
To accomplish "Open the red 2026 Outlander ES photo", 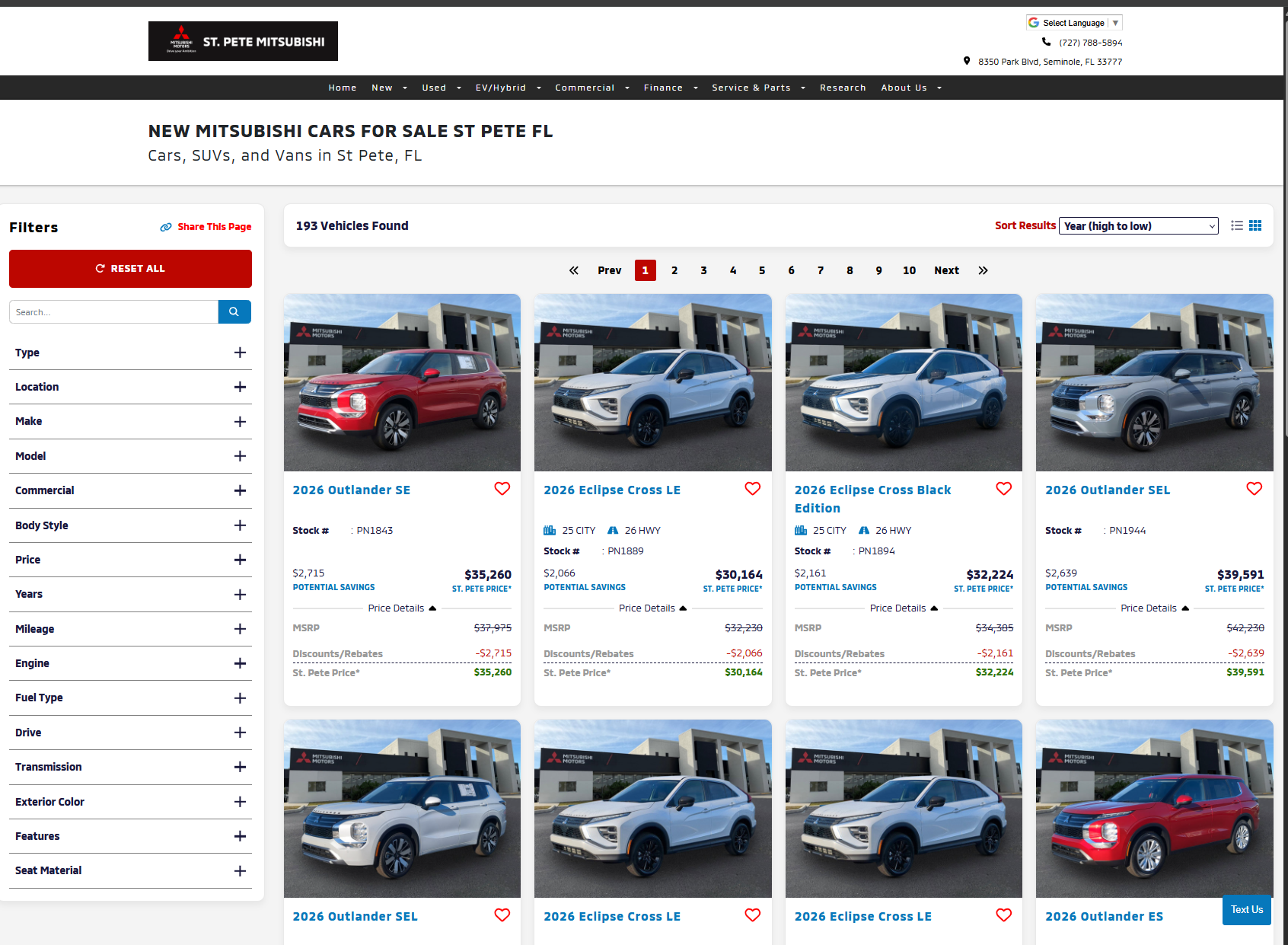I will point(1155,809).
